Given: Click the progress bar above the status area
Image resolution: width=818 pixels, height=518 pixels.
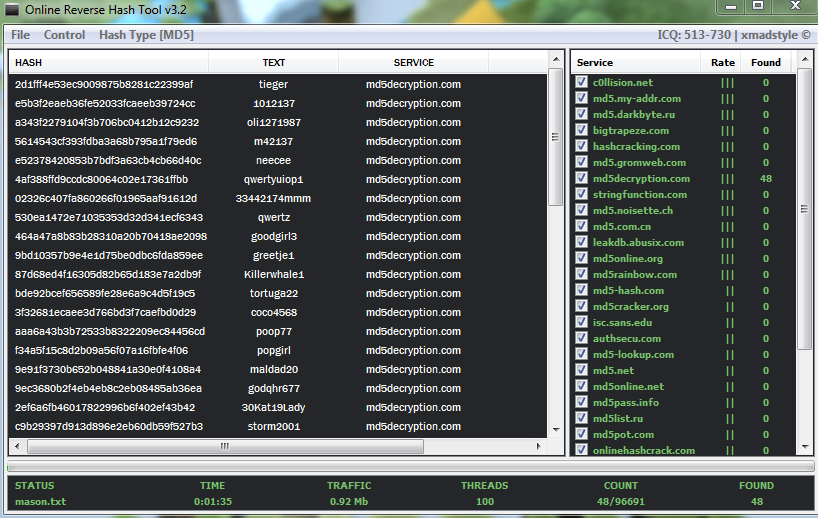Looking at the screenshot, I should tap(408, 466).
